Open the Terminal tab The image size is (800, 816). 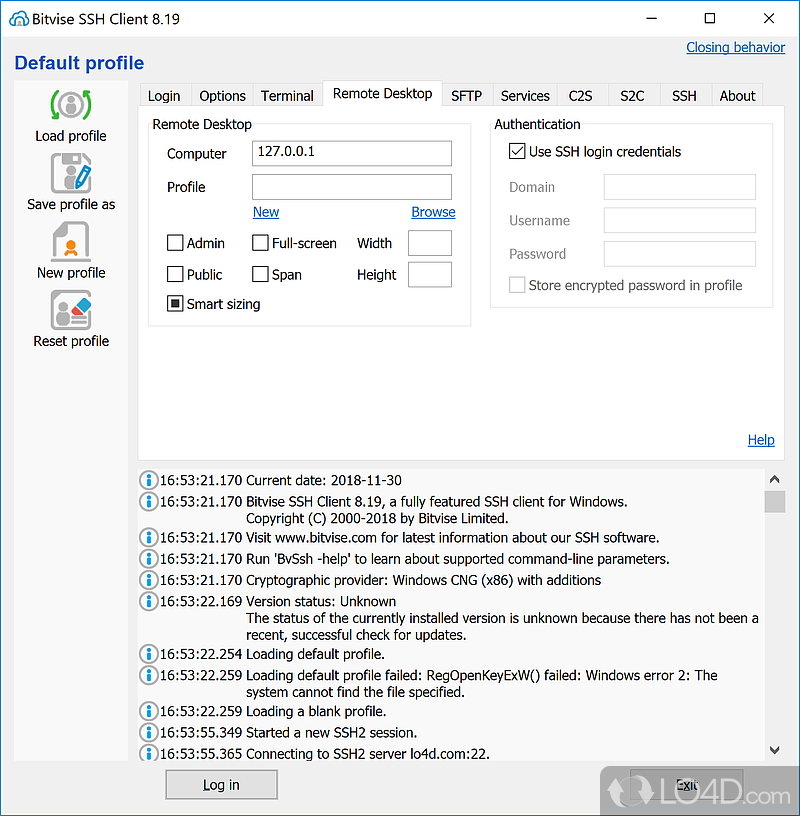[x=287, y=96]
